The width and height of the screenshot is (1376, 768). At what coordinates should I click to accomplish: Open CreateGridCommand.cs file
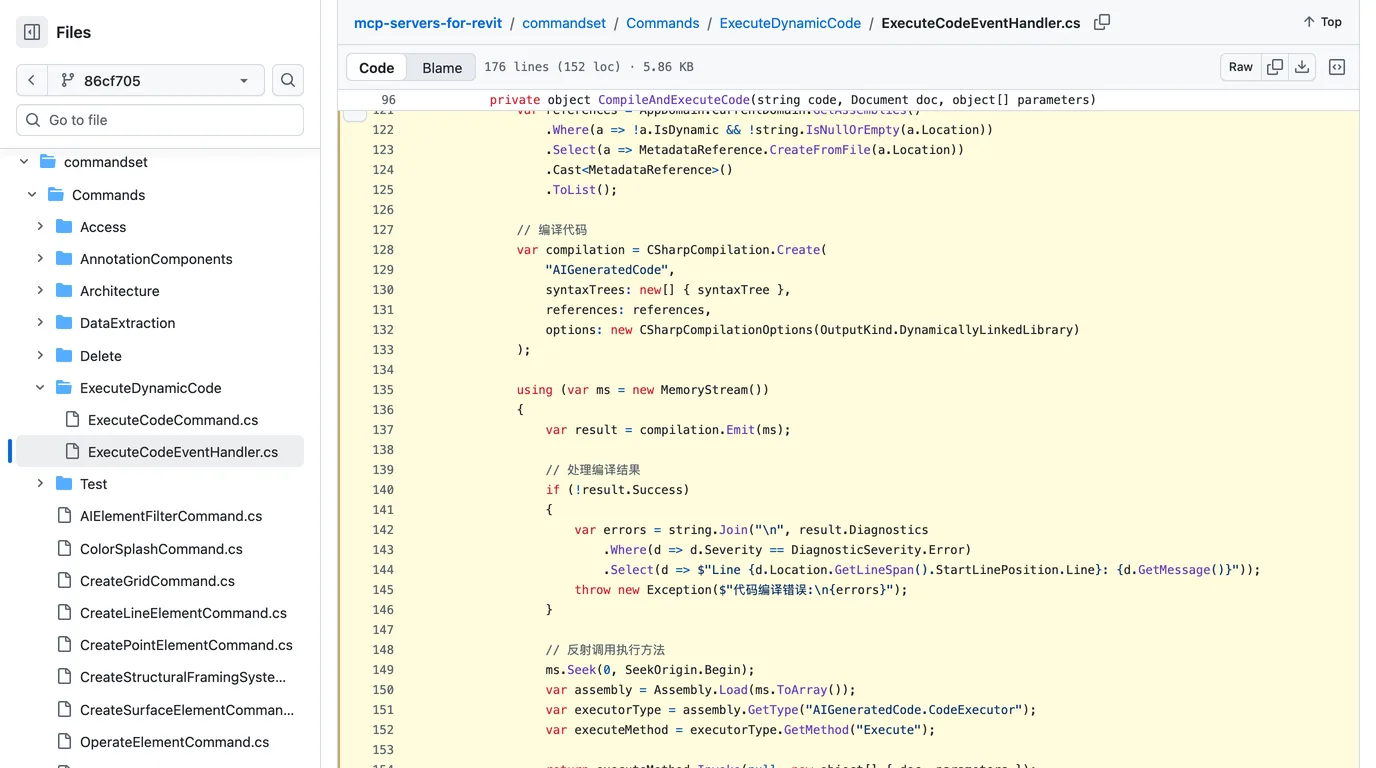pyautogui.click(x=157, y=581)
